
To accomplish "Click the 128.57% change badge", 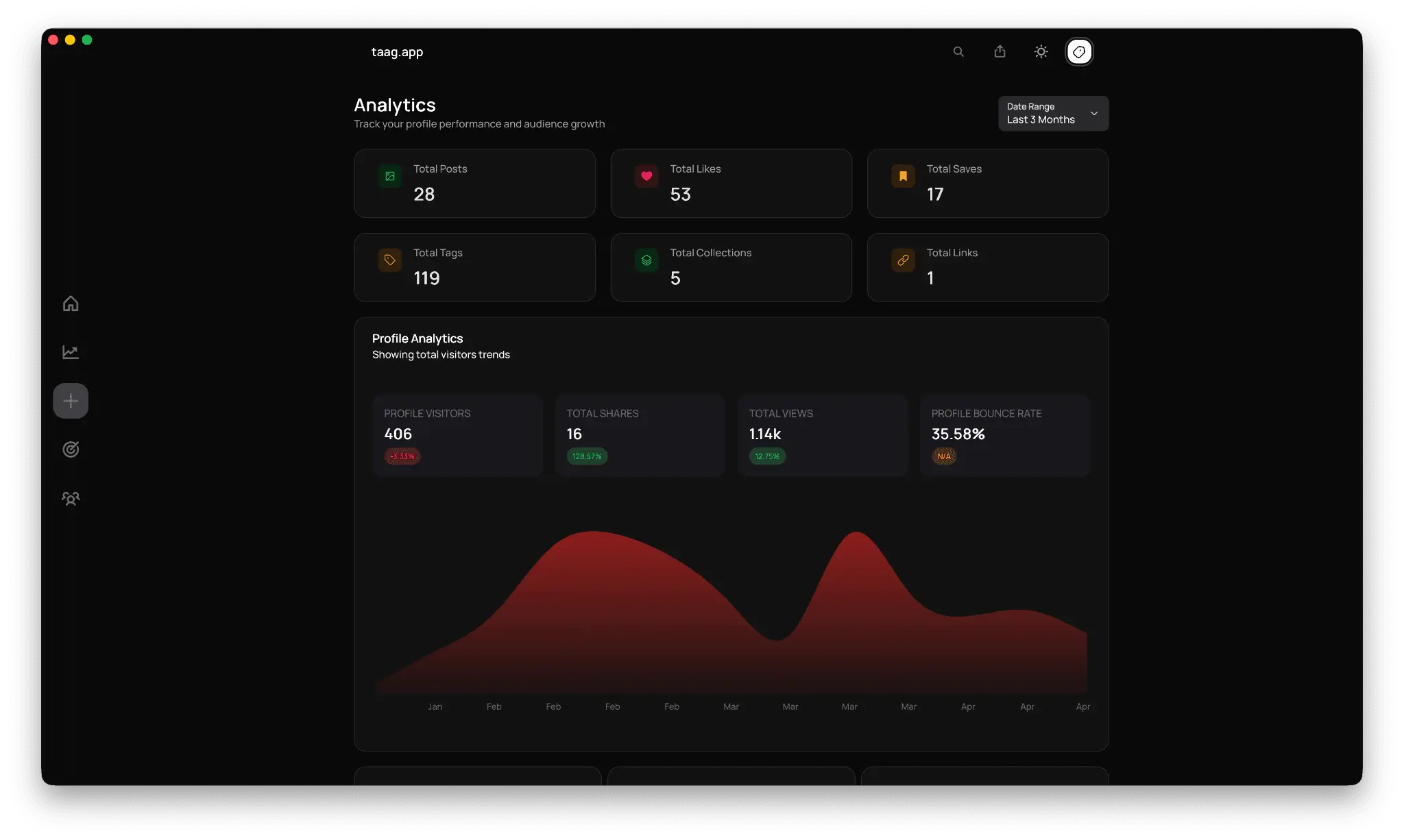I will [x=587, y=456].
